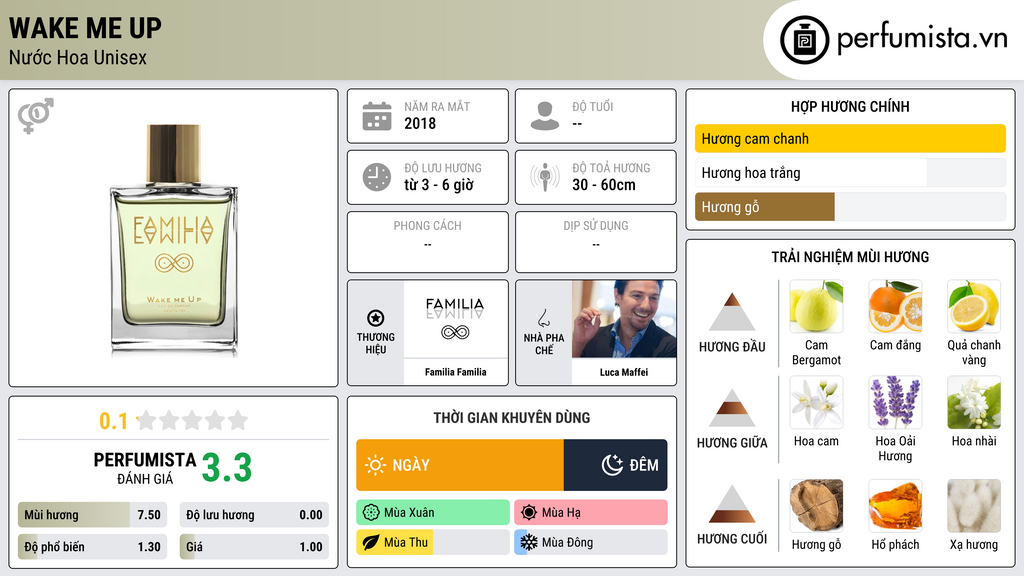Click the Độ phổ biến 1.30 score bar
The width and height of the screenshot is (1024, 576).
click(x=93, y=547)
